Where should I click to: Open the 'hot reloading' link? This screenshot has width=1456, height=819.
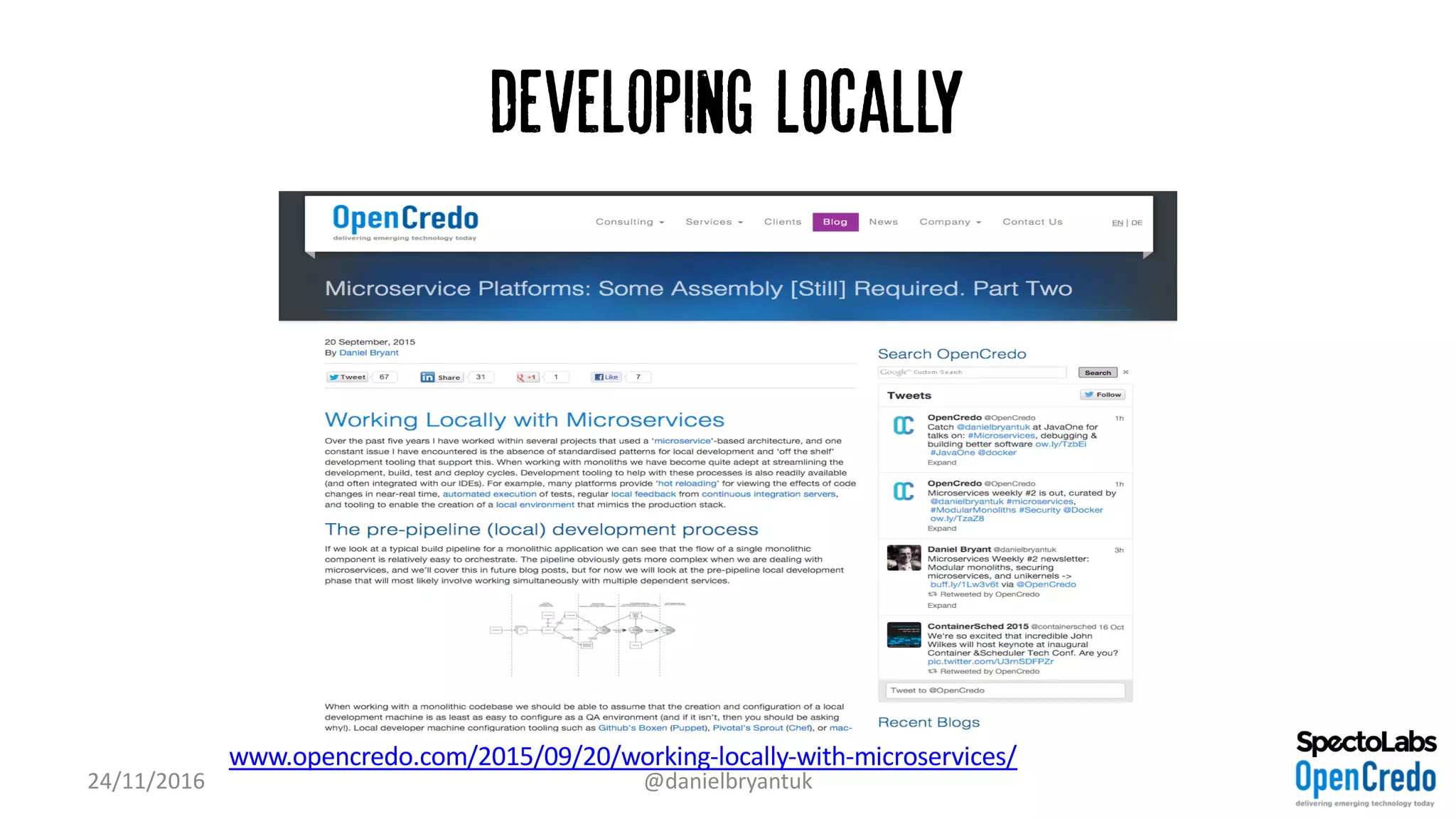687,483
